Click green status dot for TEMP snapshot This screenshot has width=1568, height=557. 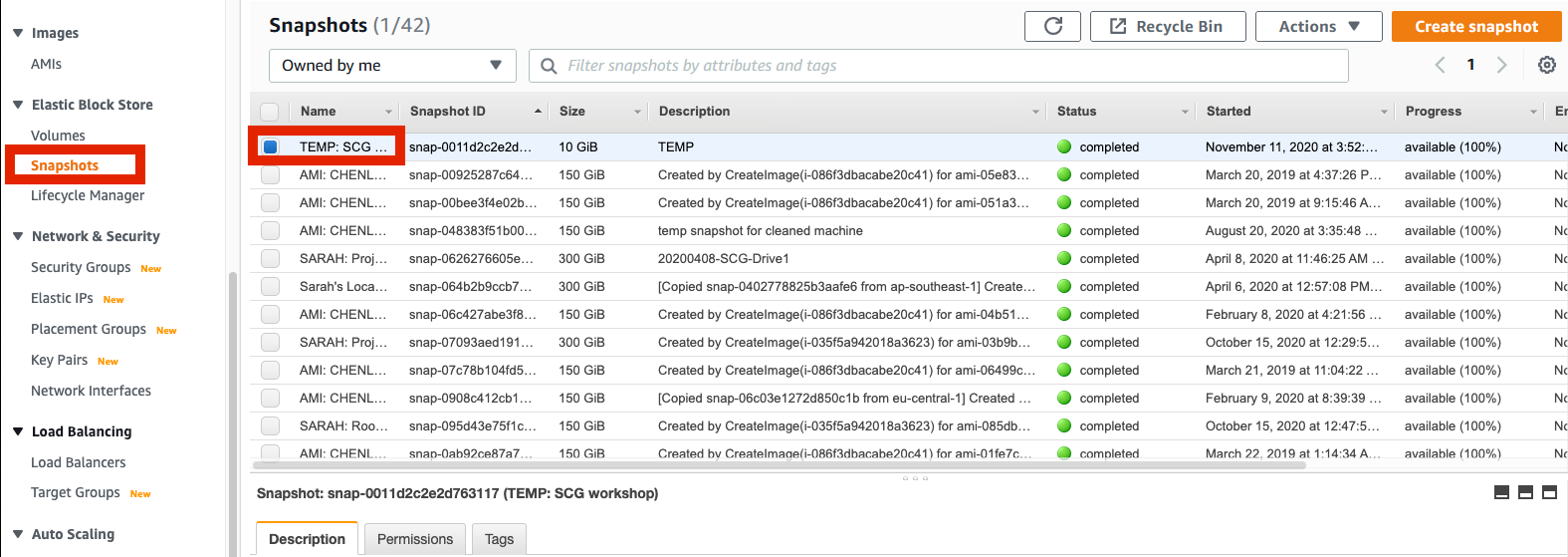(1064, 146)
